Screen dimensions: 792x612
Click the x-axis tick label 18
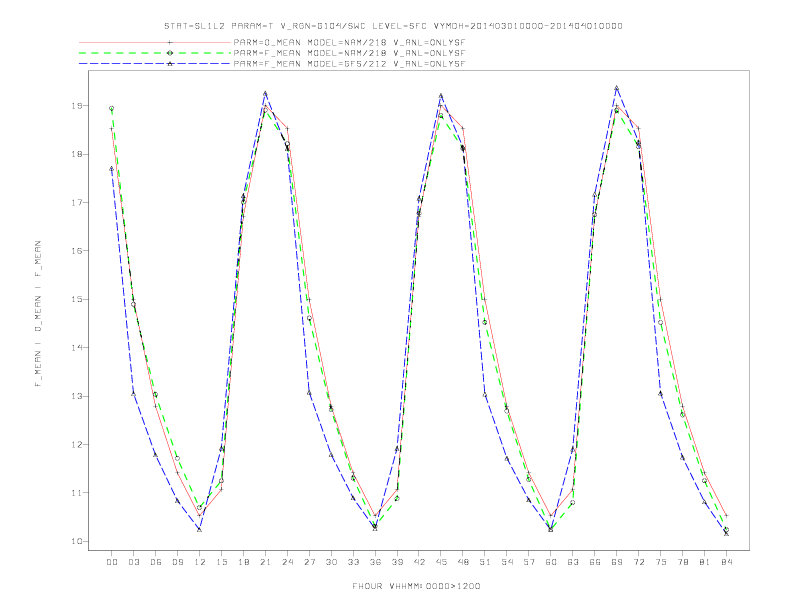point(243,562)
